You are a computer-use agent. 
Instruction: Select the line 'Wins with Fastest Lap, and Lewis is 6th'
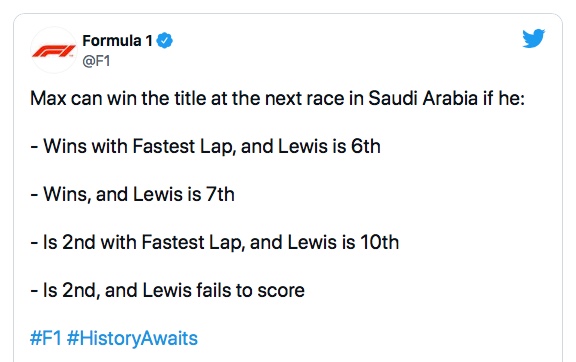[205, 146]
